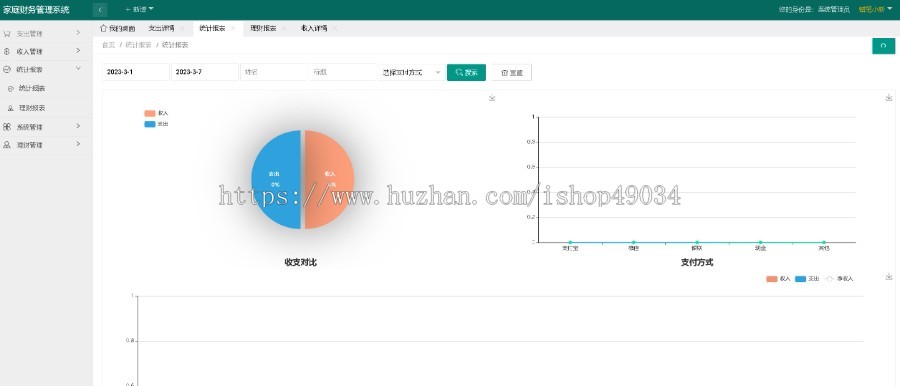Toggle 支出 legend in the bottom chart
Screen dimensions: 900x386
pyautogui.click(x=807, y=279)
